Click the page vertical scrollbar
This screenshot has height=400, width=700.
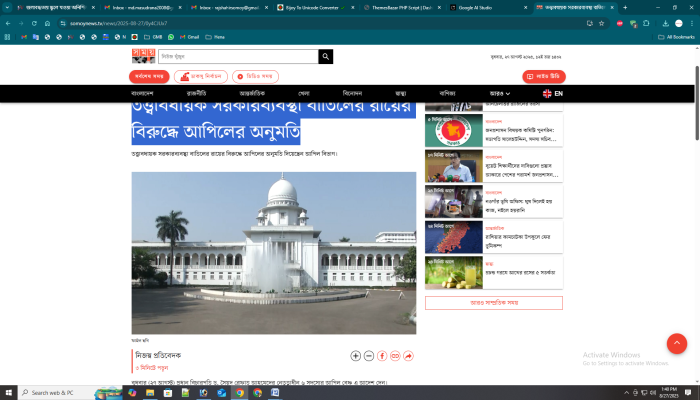697,103
